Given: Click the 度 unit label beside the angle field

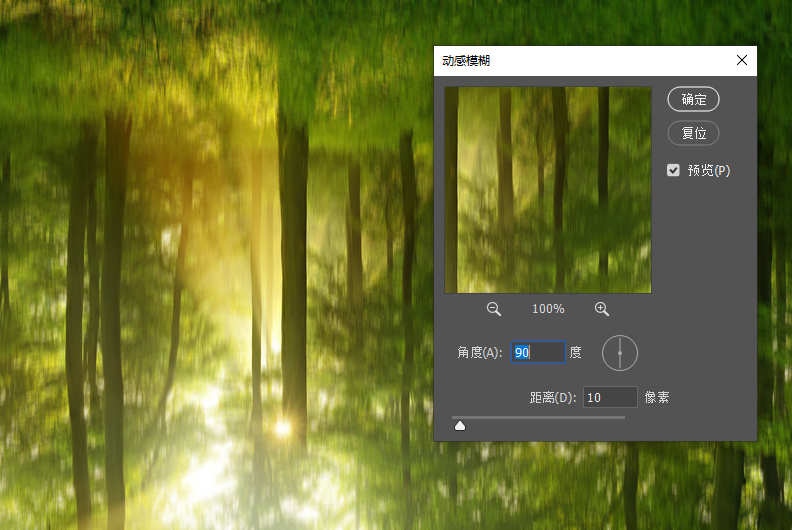Looking at the screenshot, I should pos(575,352).
